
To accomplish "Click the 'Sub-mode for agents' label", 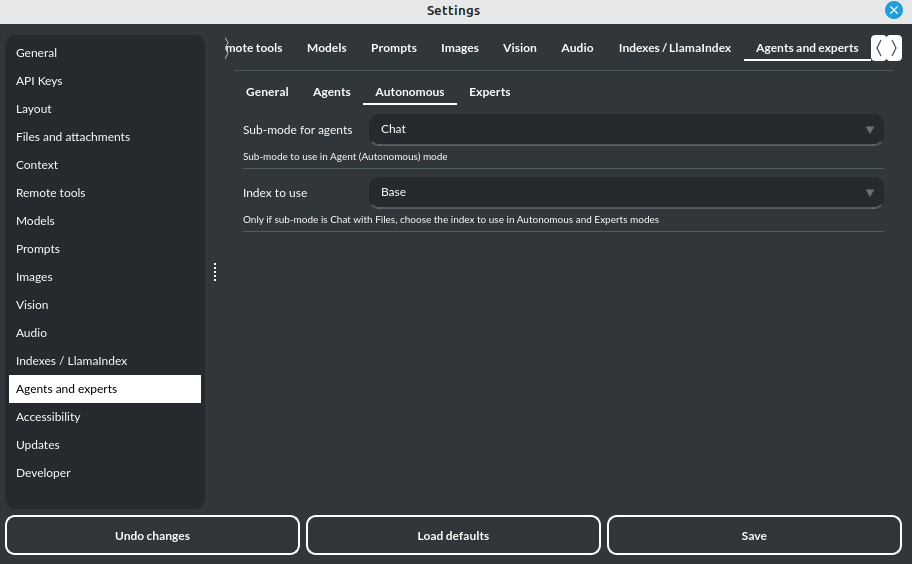I will [297, 130].
